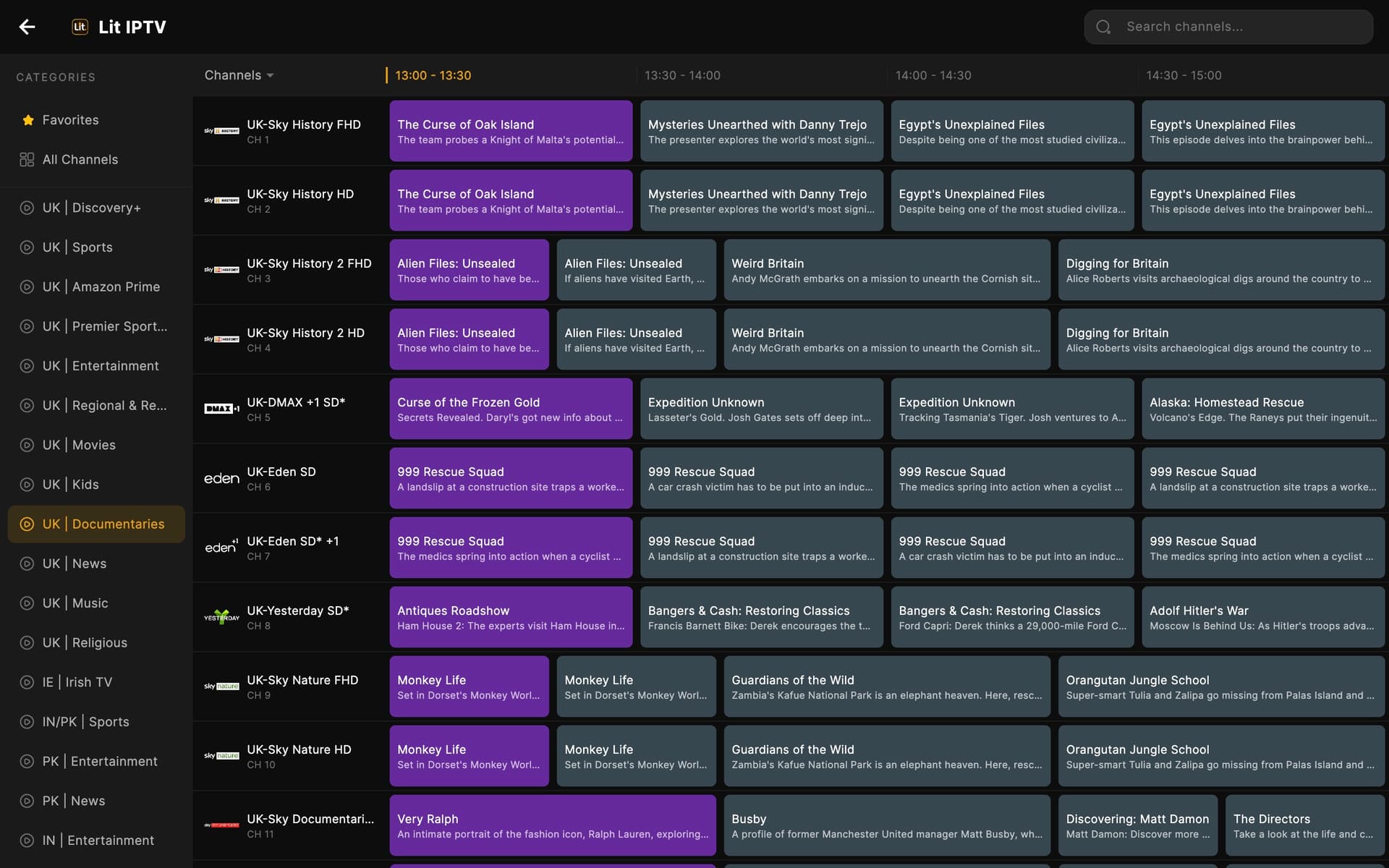This screenshot has height=868, width=1389.
Task: Select the UK-Sky History FHD channel logo
Action: [x=222, y=131]
